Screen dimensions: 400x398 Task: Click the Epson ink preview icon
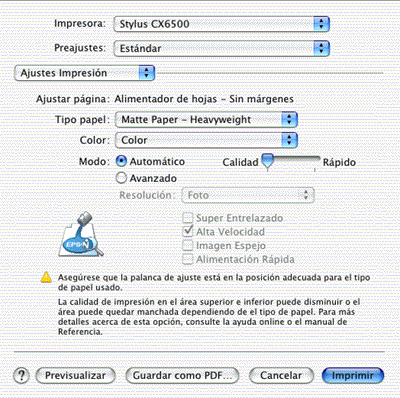[x=81, y=235]
